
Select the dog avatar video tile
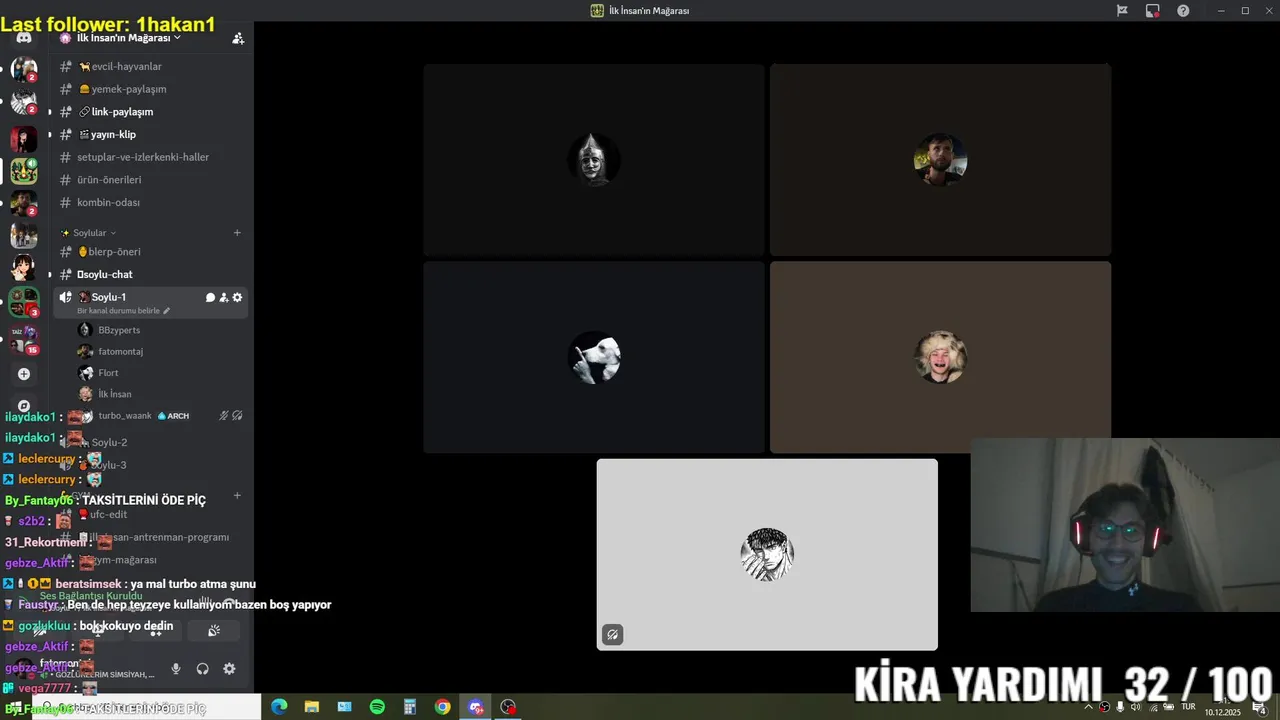pyautogui.click(x=594, y=357)
